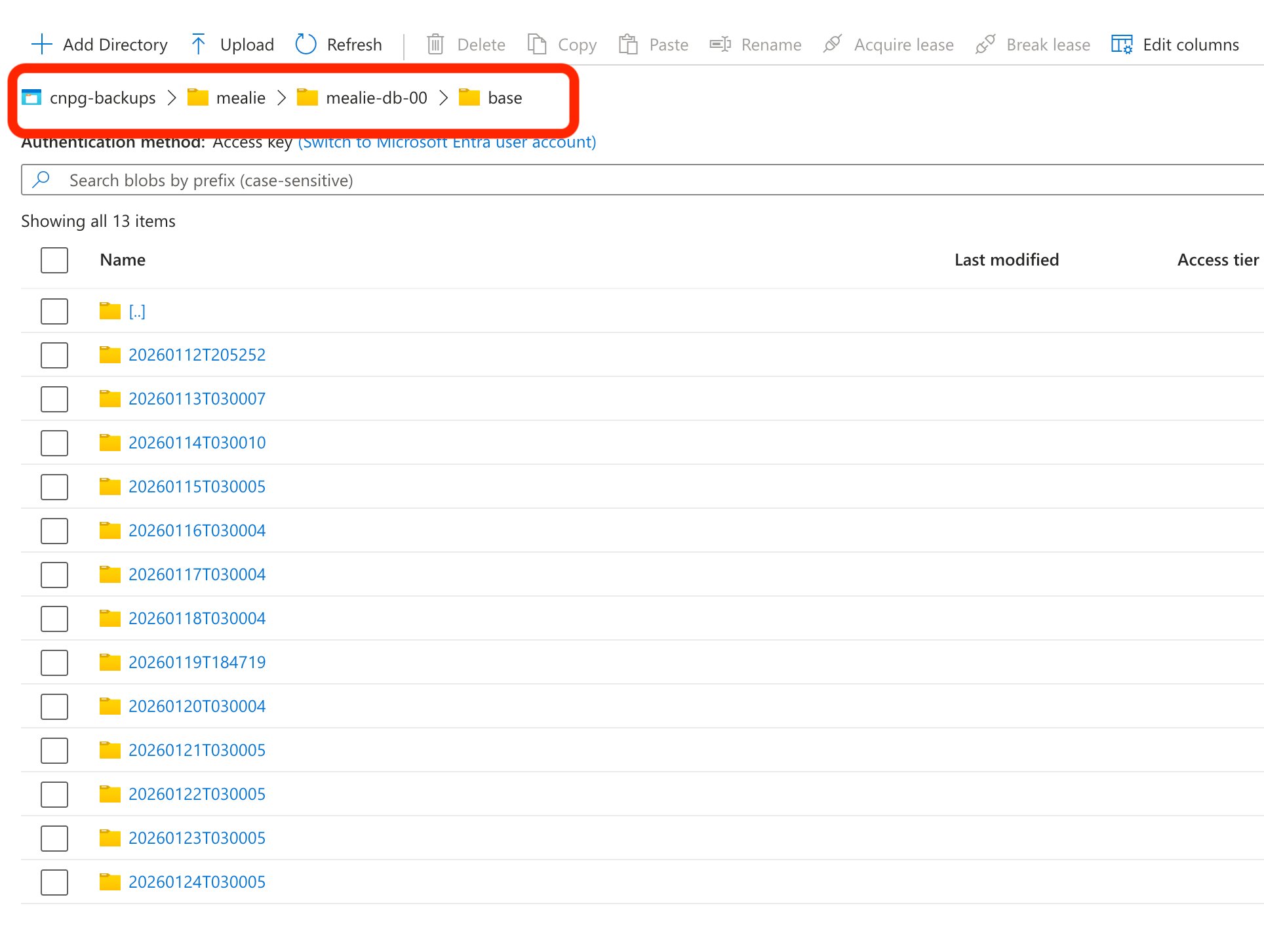Open Edit columns table icon
This screenshot has width=1264, height=952.
click(1122, 45)
